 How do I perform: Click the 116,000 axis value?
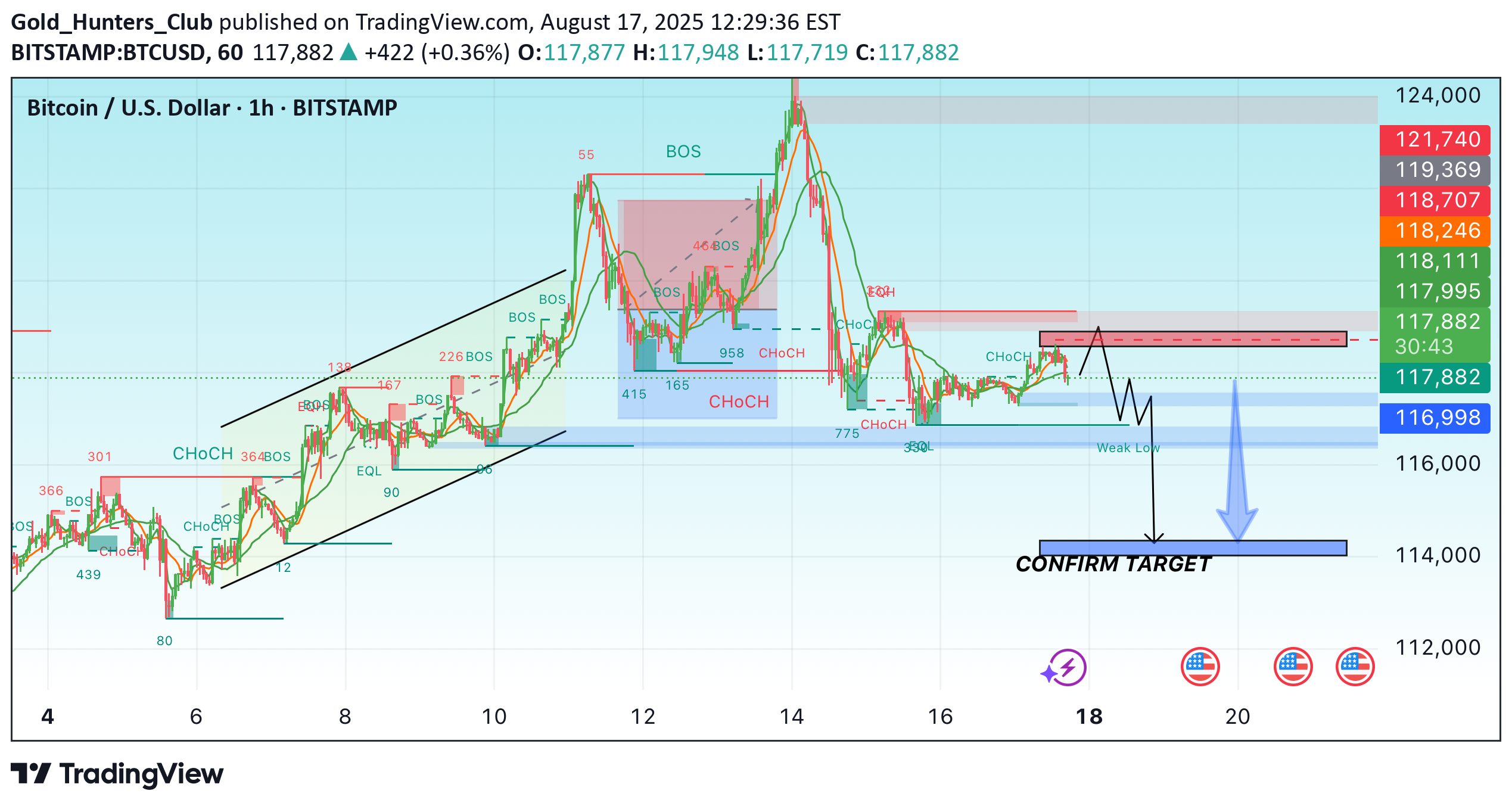1438,463
